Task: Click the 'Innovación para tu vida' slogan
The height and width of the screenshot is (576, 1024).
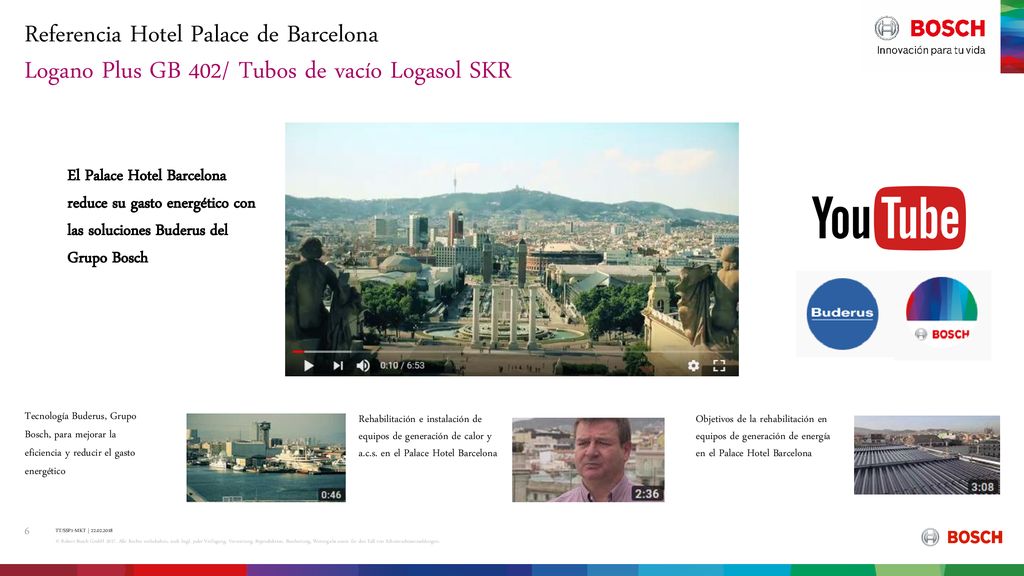Action: [x=931, y=50]
